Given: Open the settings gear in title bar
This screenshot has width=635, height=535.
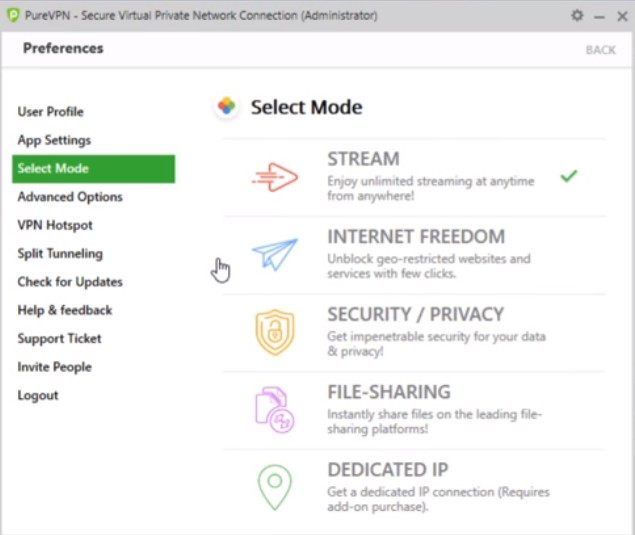Looking at the screenshot, I should click(577, 16).
